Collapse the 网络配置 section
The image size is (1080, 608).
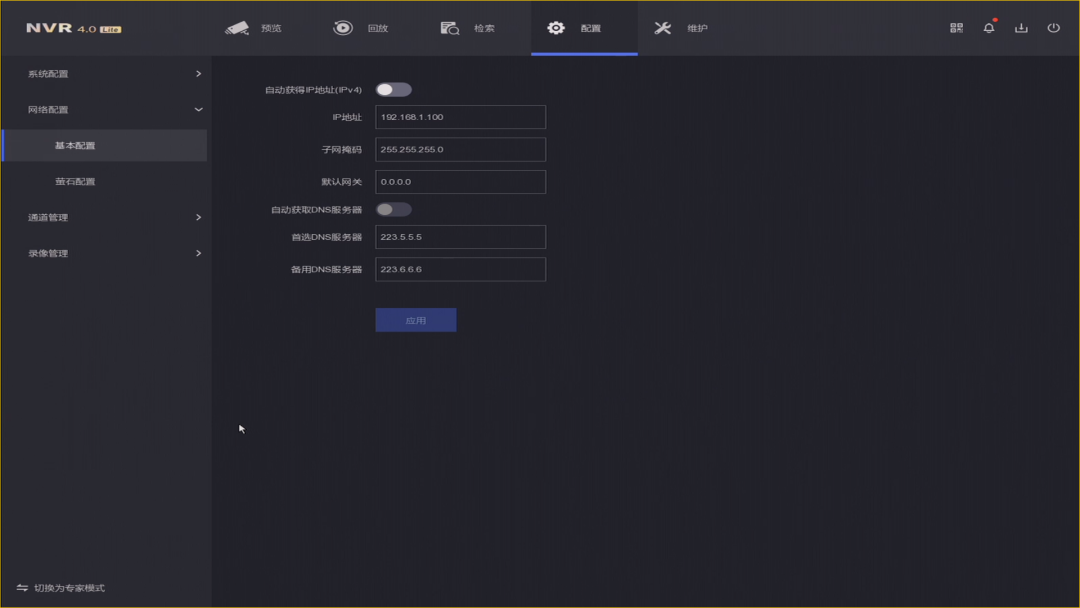105,109
